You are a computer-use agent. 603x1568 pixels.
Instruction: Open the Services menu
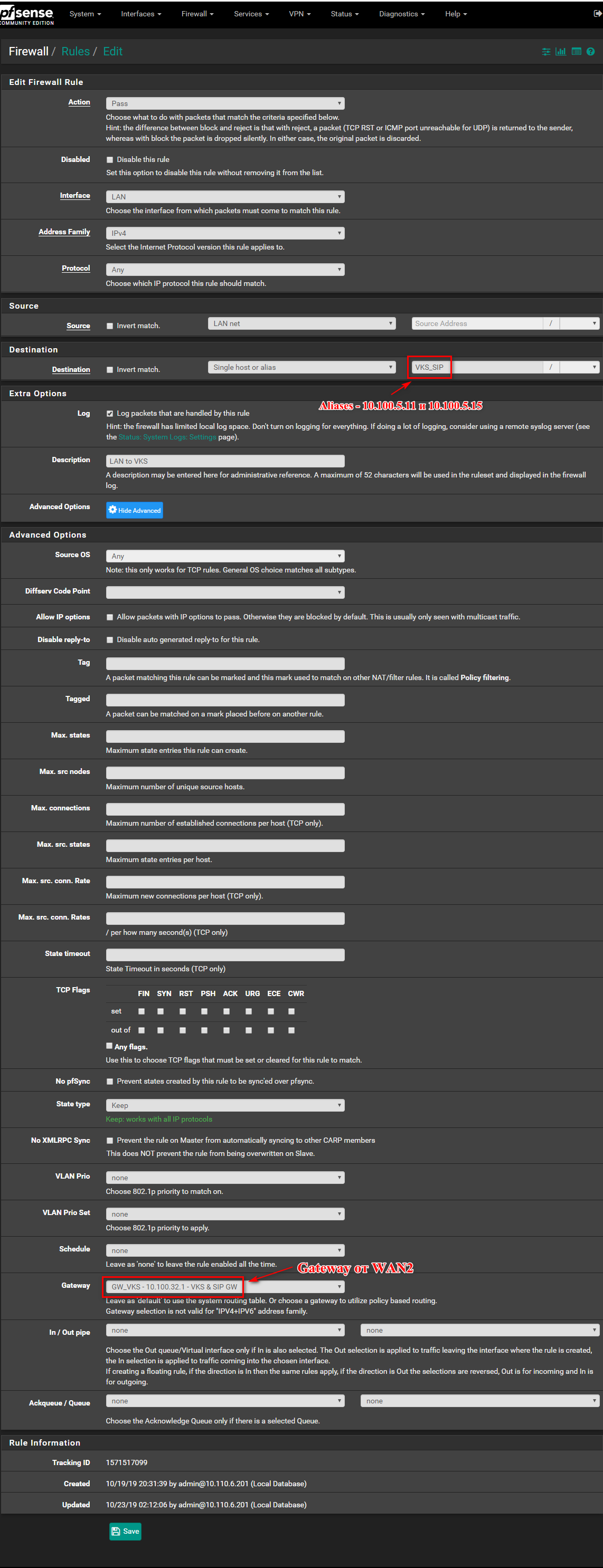[x=251, y=13]
